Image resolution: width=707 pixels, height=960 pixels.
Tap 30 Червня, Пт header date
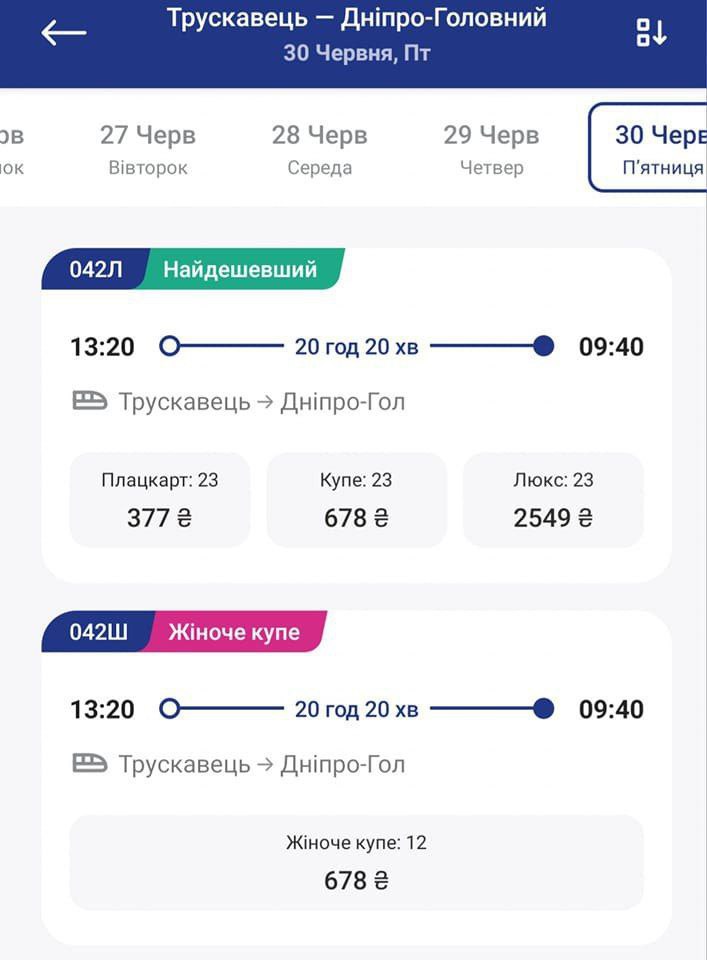pyautogui.click(x=357, y=53)
